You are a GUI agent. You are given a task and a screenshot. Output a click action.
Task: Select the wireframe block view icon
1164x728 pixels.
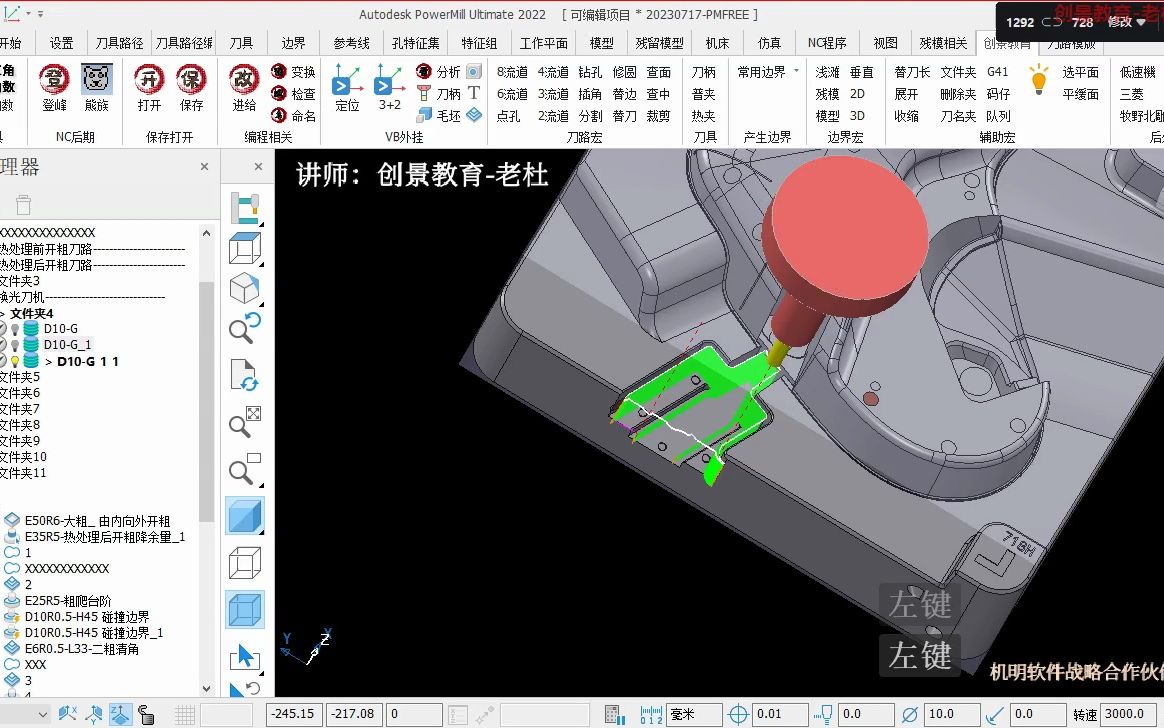point(245,249)
